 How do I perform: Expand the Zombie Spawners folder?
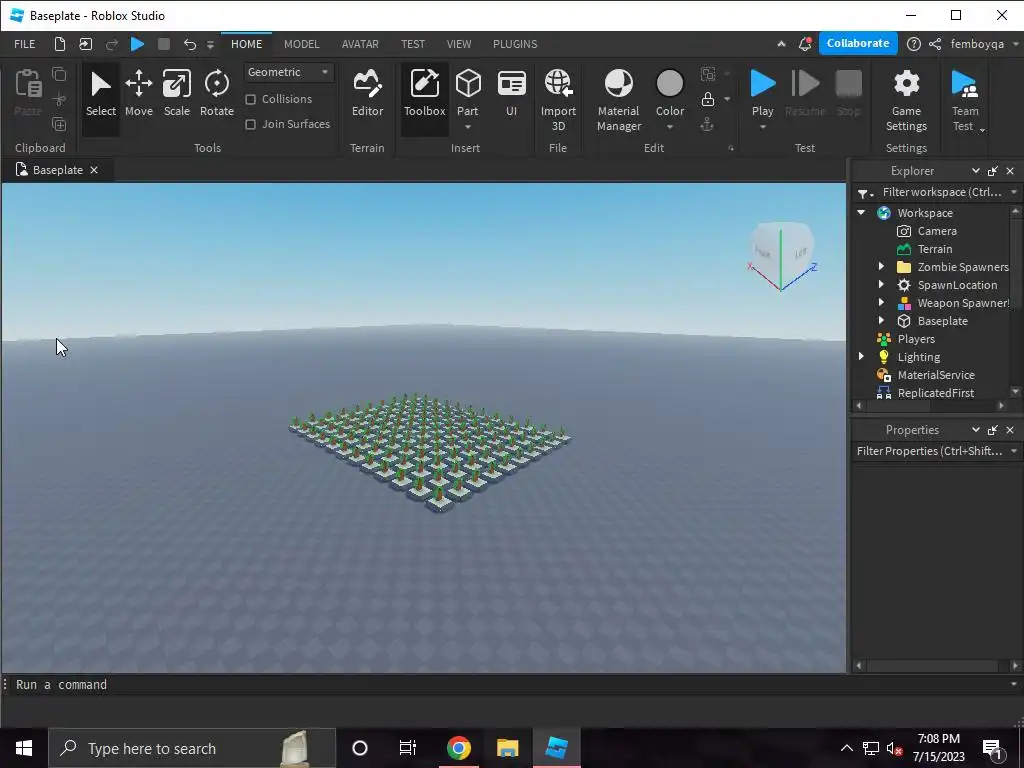point(881,266)
